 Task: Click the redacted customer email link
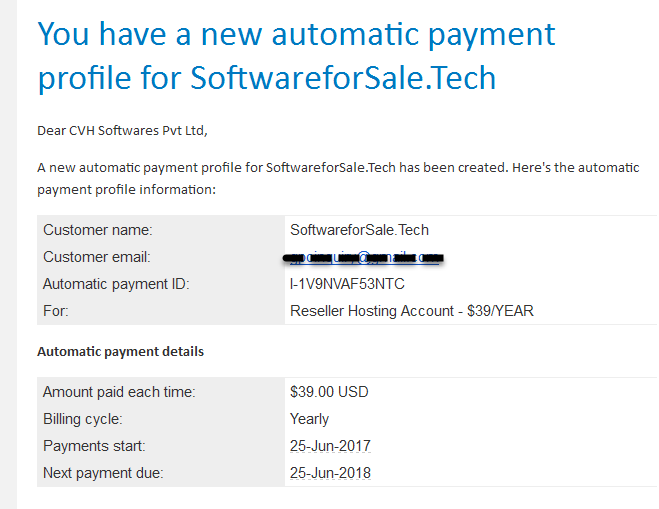pyautogui.click(x=364, y=257)
